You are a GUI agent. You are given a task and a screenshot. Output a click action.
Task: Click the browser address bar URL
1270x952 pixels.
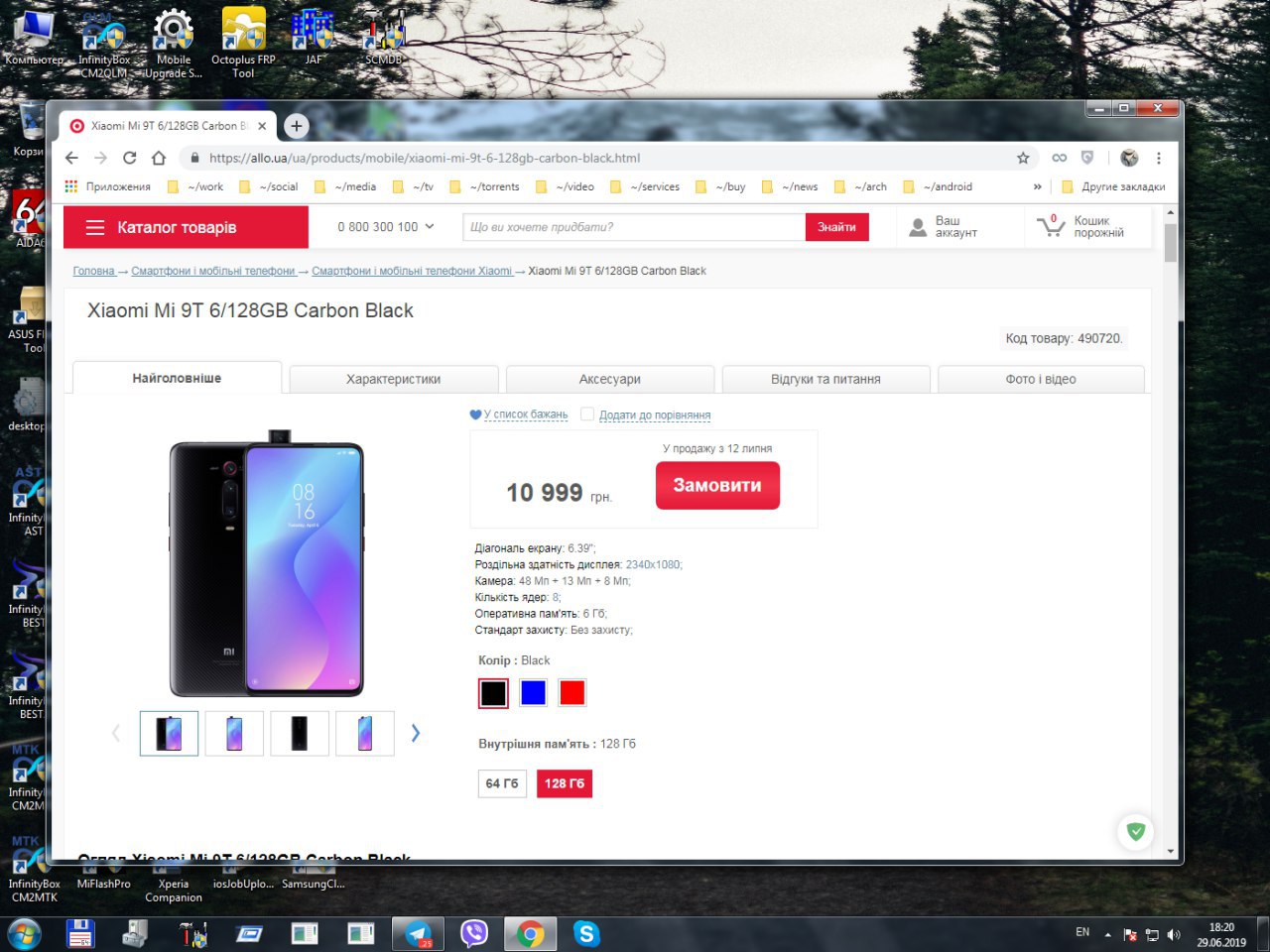425,158
